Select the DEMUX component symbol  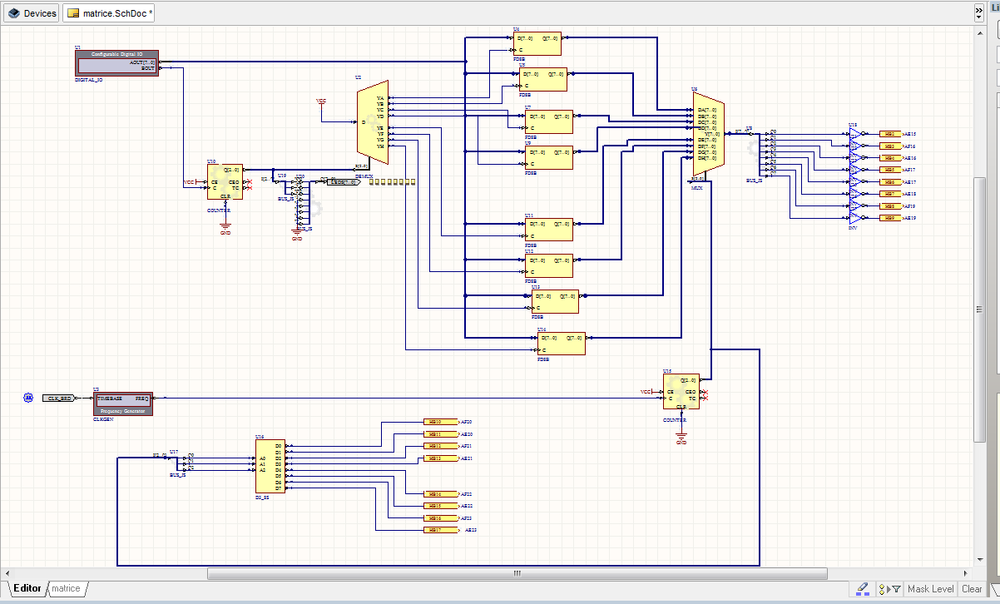pos(372,123)
